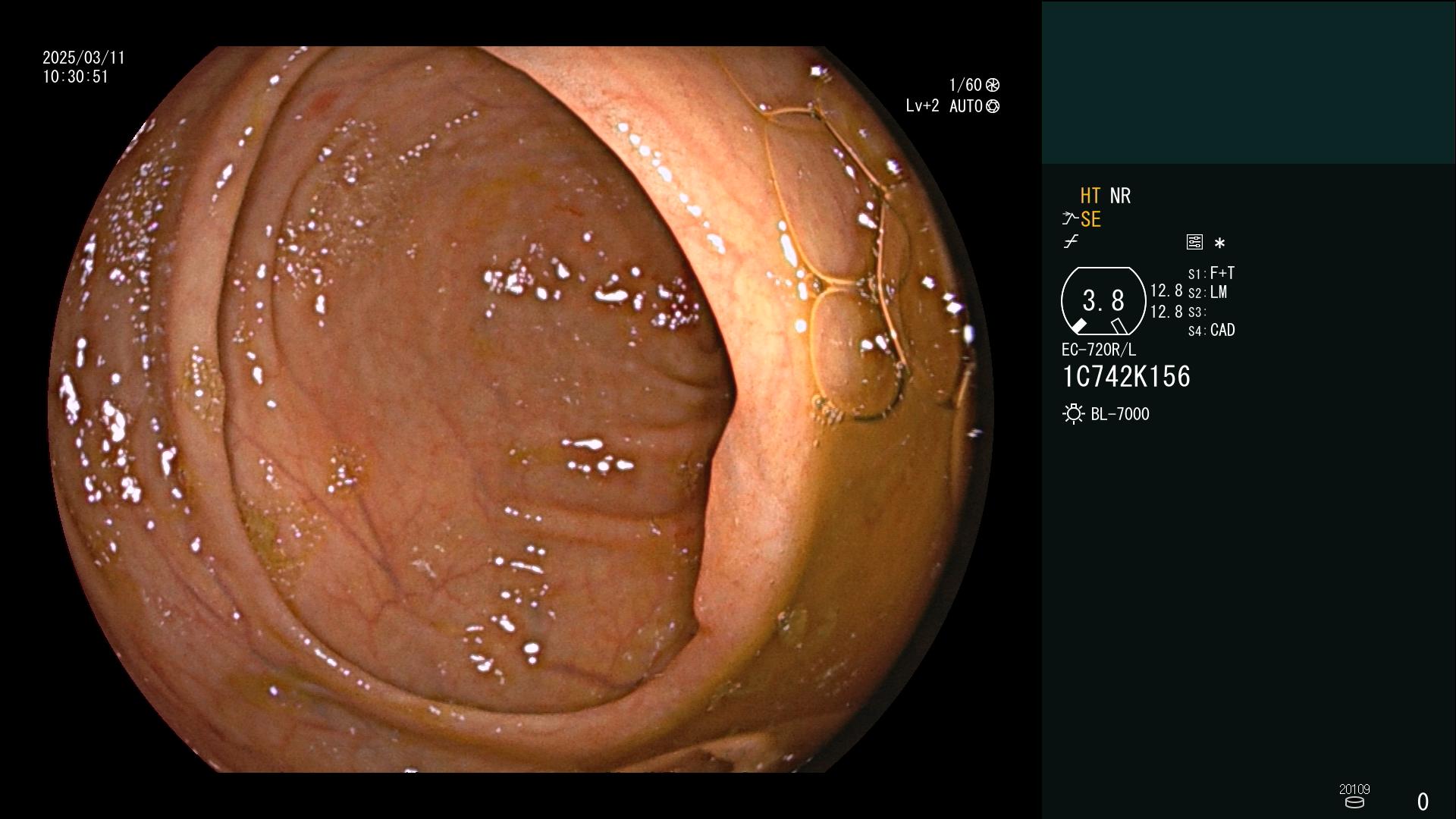Click the S4: CAD switch assignment
The height and width of the screenshot is (819, 1456).
[x=1212, y=330]
